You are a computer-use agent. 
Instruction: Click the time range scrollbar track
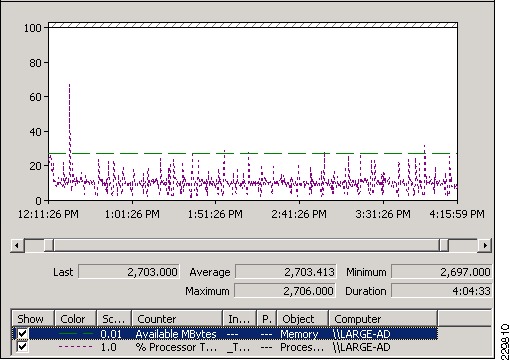coord(247,246)
